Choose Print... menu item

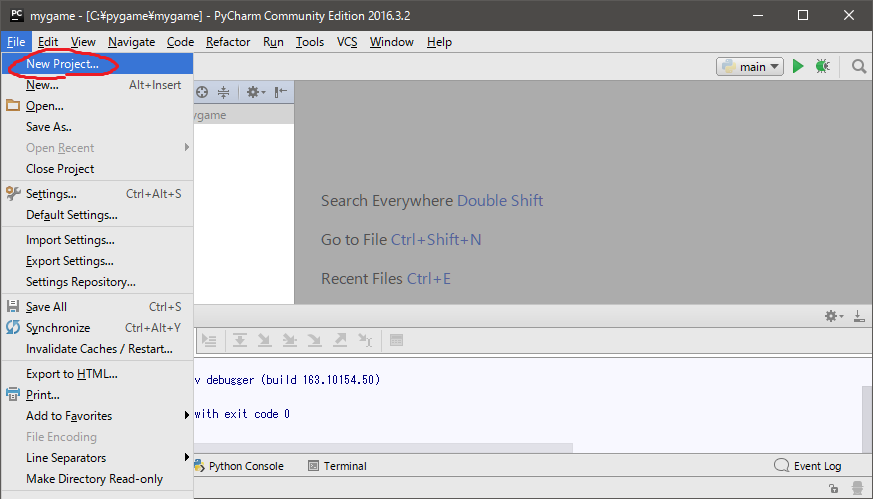[97, 394]
